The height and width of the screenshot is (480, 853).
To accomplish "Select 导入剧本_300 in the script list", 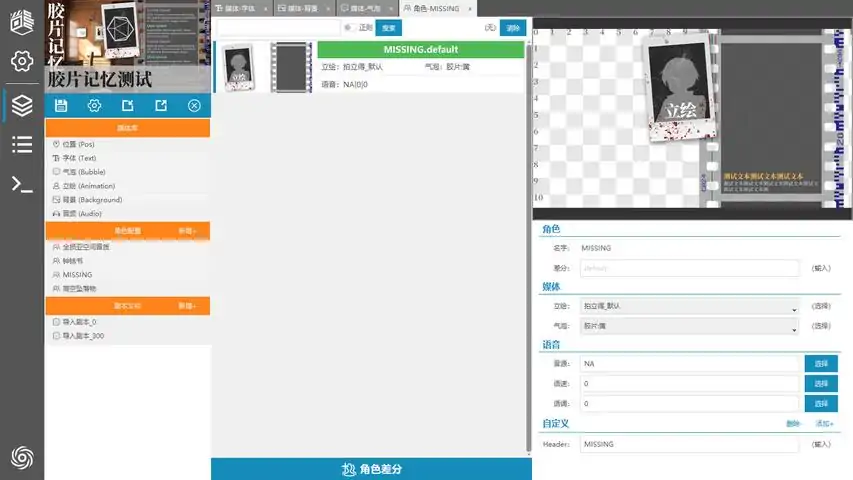I will [x=83, y=336].
